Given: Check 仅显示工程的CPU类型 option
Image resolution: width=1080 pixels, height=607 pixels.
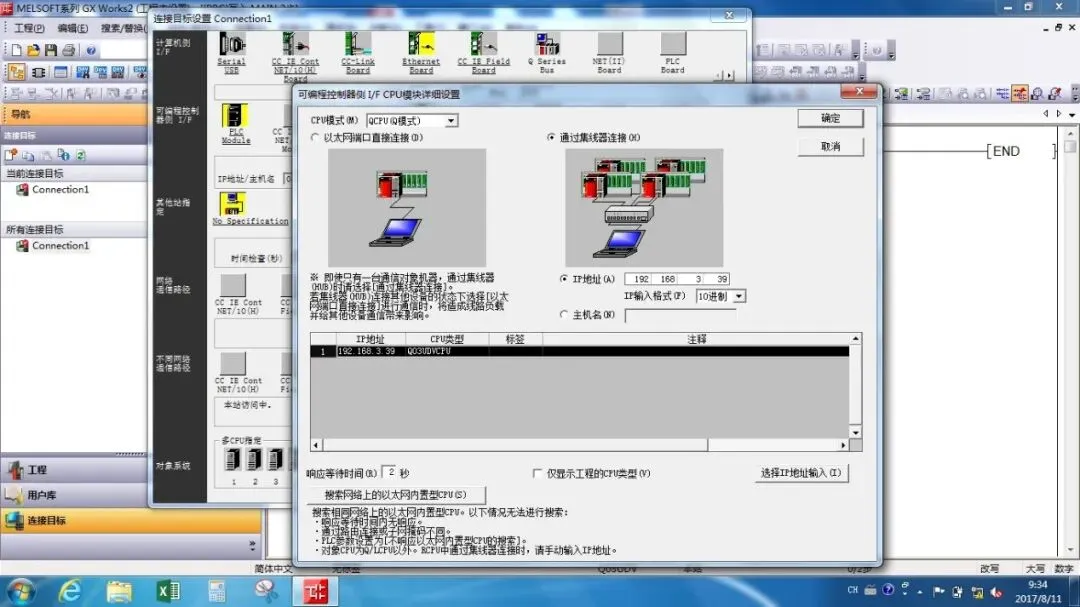Looking at the screenshot, I should click(x=537, y=473).
